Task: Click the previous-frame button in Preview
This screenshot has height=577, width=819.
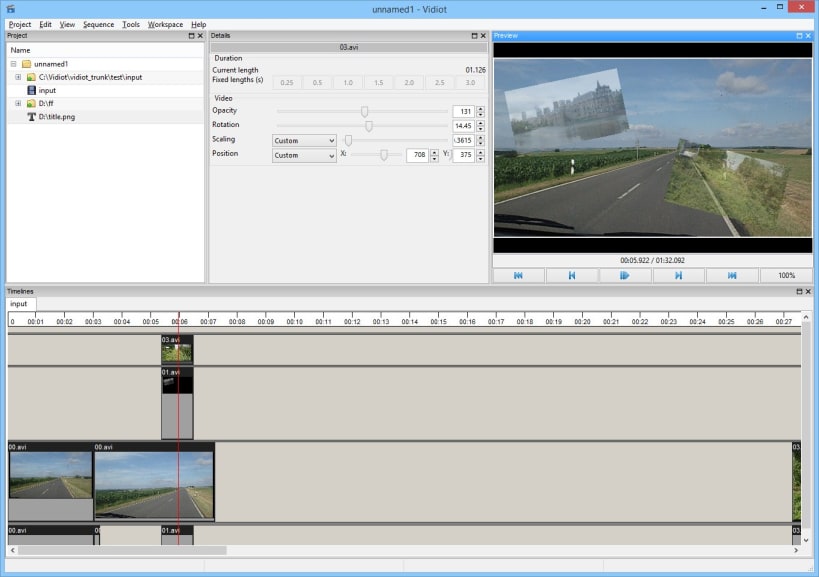Action: (571, 275)
